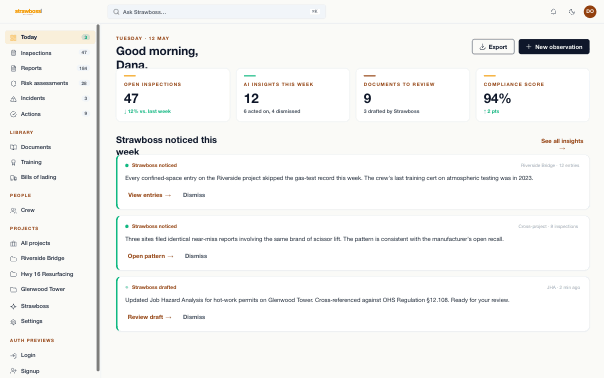Click the Hwy 16 Resurfacing folder icon
Screen dimensions: 604x378
click(x=13, y=274)
